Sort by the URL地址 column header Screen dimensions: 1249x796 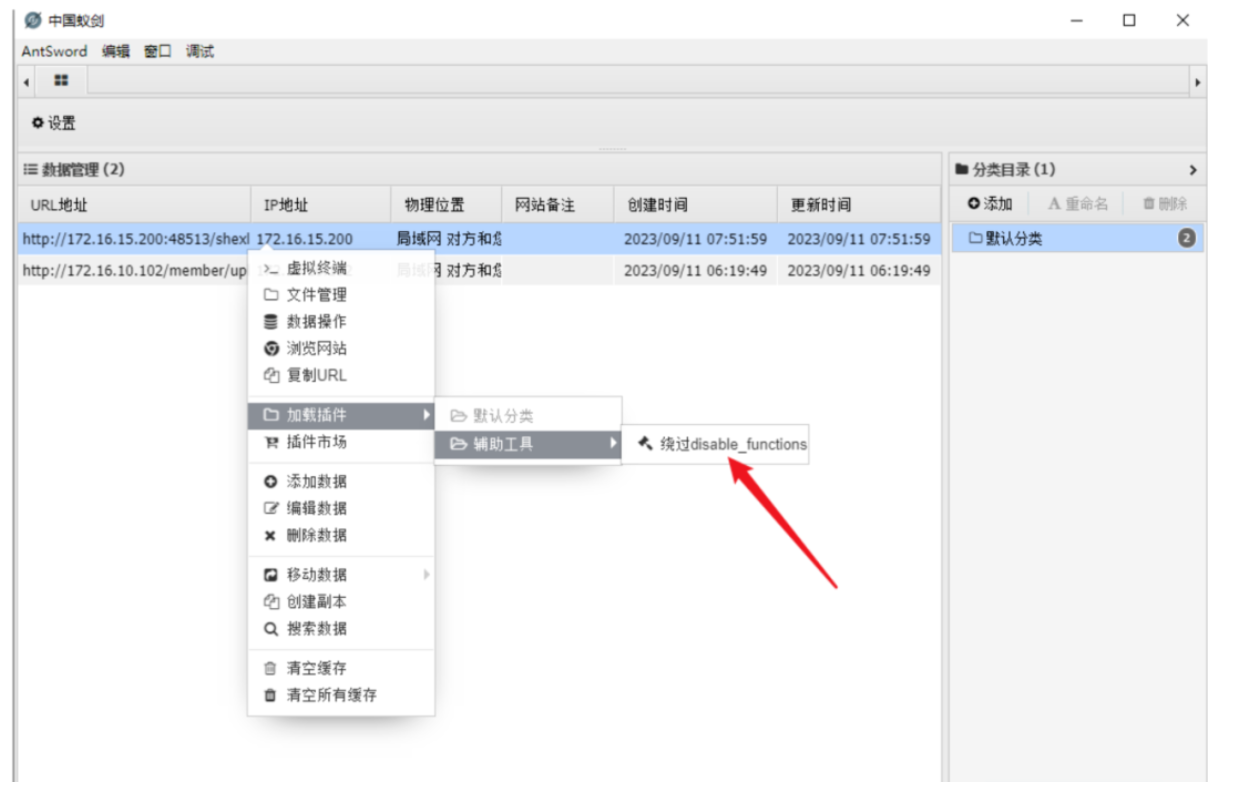[x=135, y=205]
